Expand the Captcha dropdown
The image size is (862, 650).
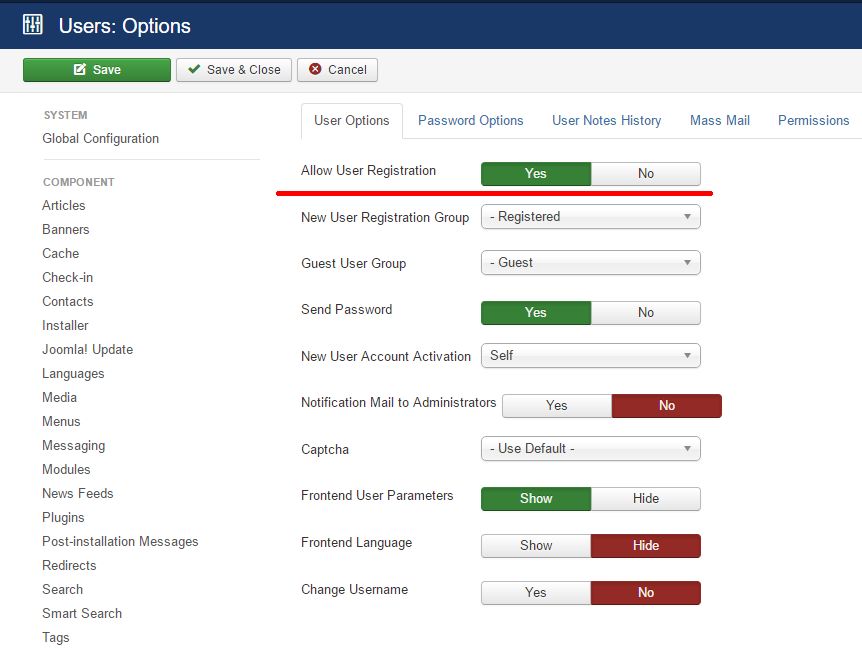pos(590,449)
